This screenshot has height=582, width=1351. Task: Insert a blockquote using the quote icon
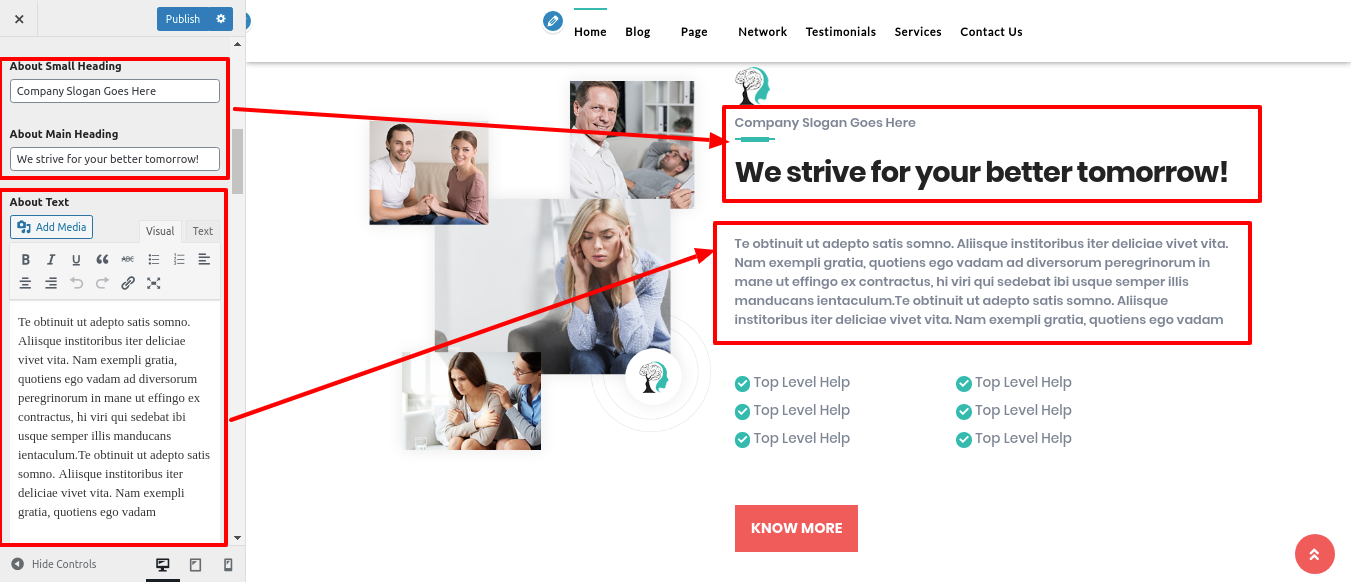tap(102, 259)
